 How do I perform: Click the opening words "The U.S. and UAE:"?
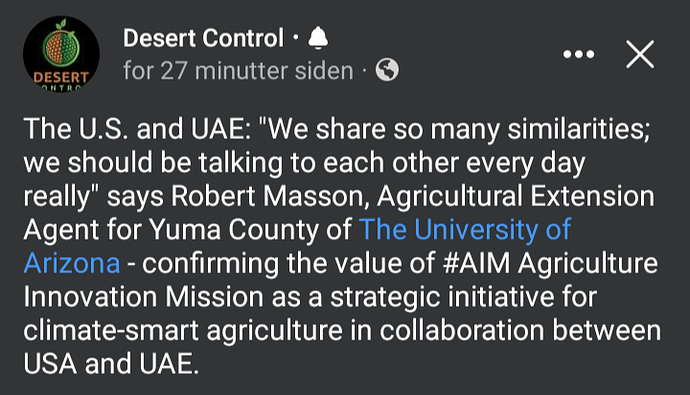pos(137,129)
